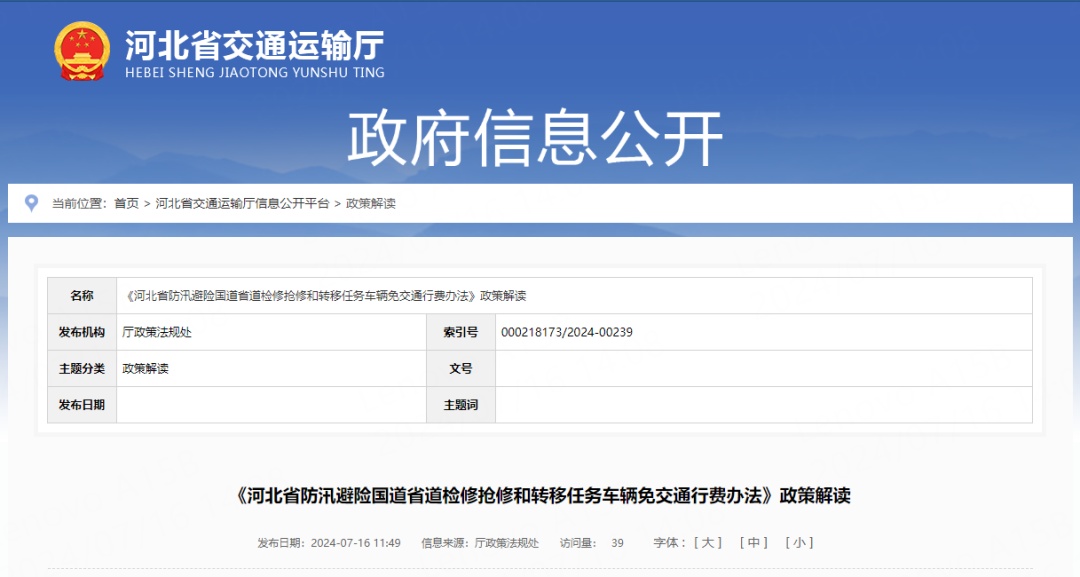Click the national emblem logo icon
The height and width of the screenshot is (577, 1080).
(80, 49)
